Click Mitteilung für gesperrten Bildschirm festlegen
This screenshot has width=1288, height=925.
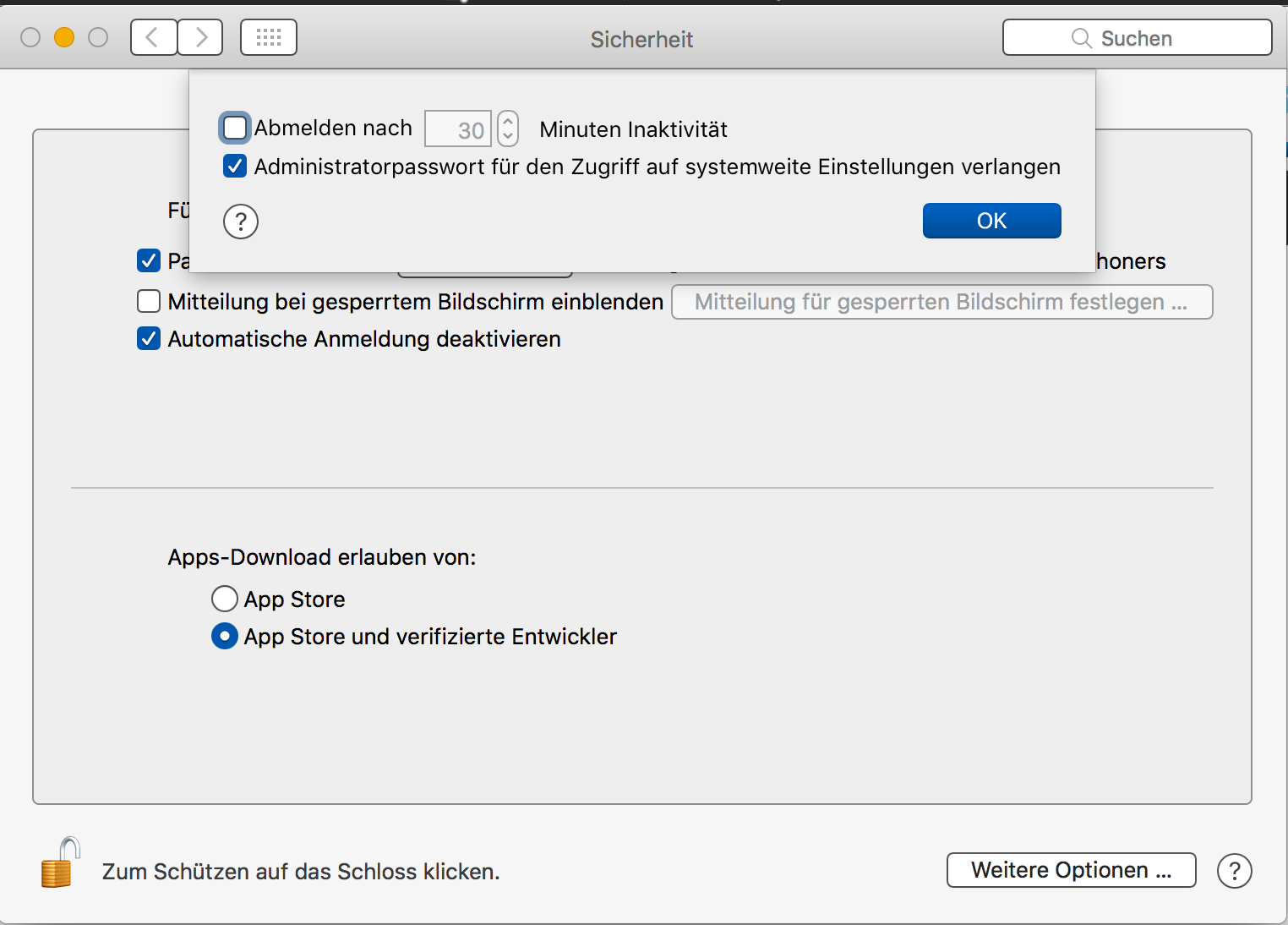coord(941,302)
